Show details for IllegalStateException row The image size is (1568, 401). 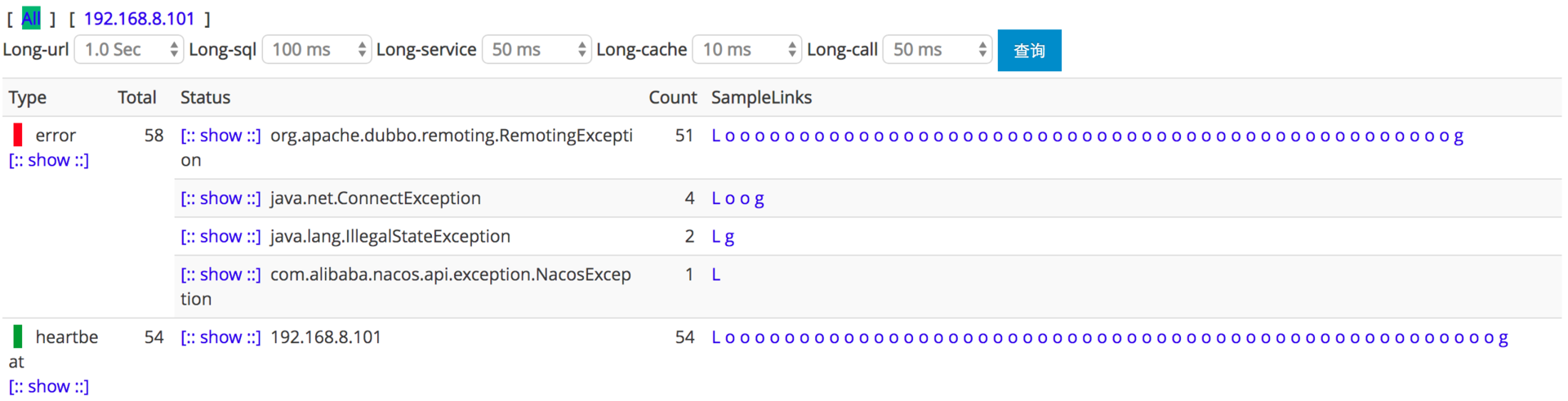220,236
